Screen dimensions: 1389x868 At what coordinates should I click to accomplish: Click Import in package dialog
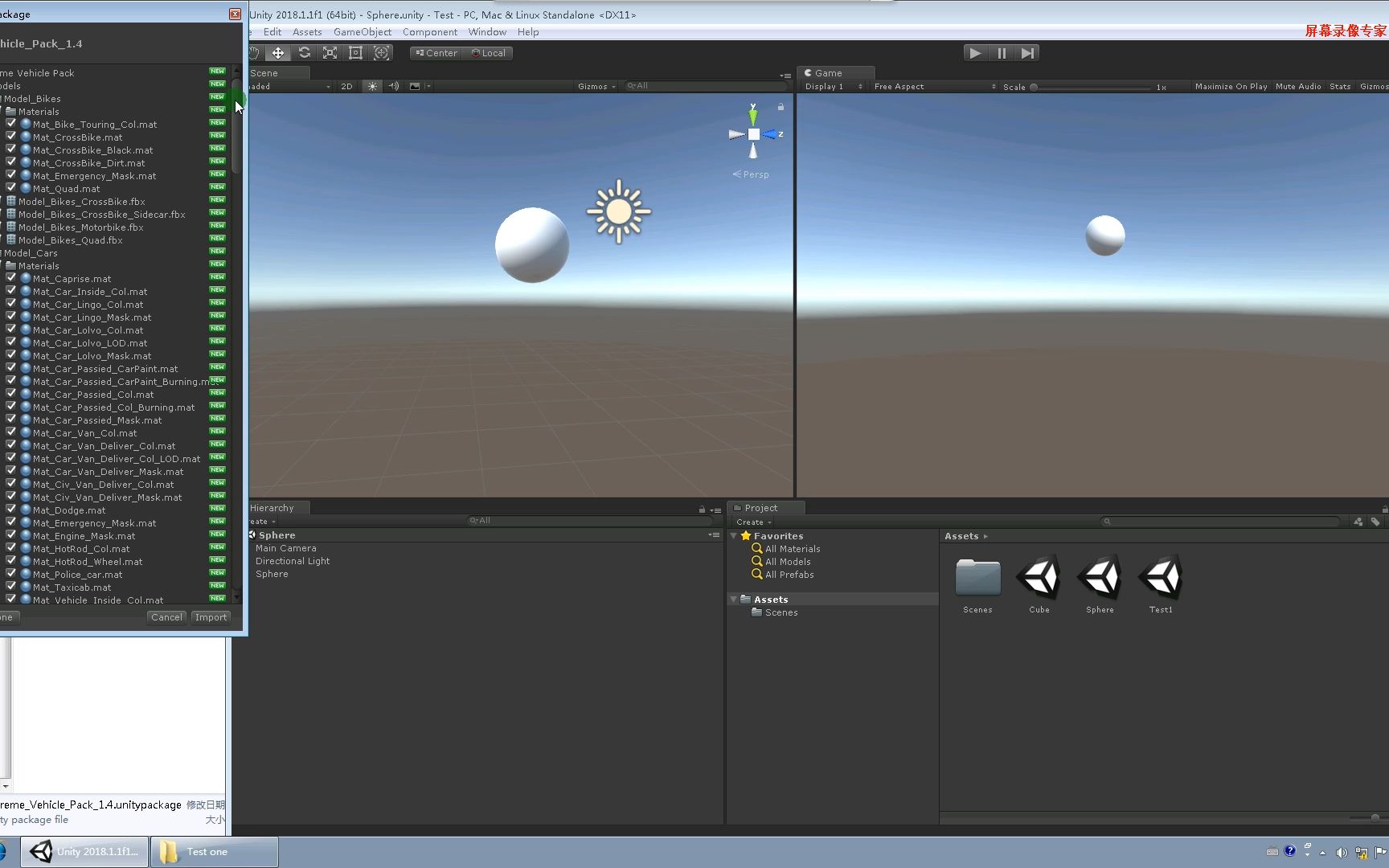point(211,617)
